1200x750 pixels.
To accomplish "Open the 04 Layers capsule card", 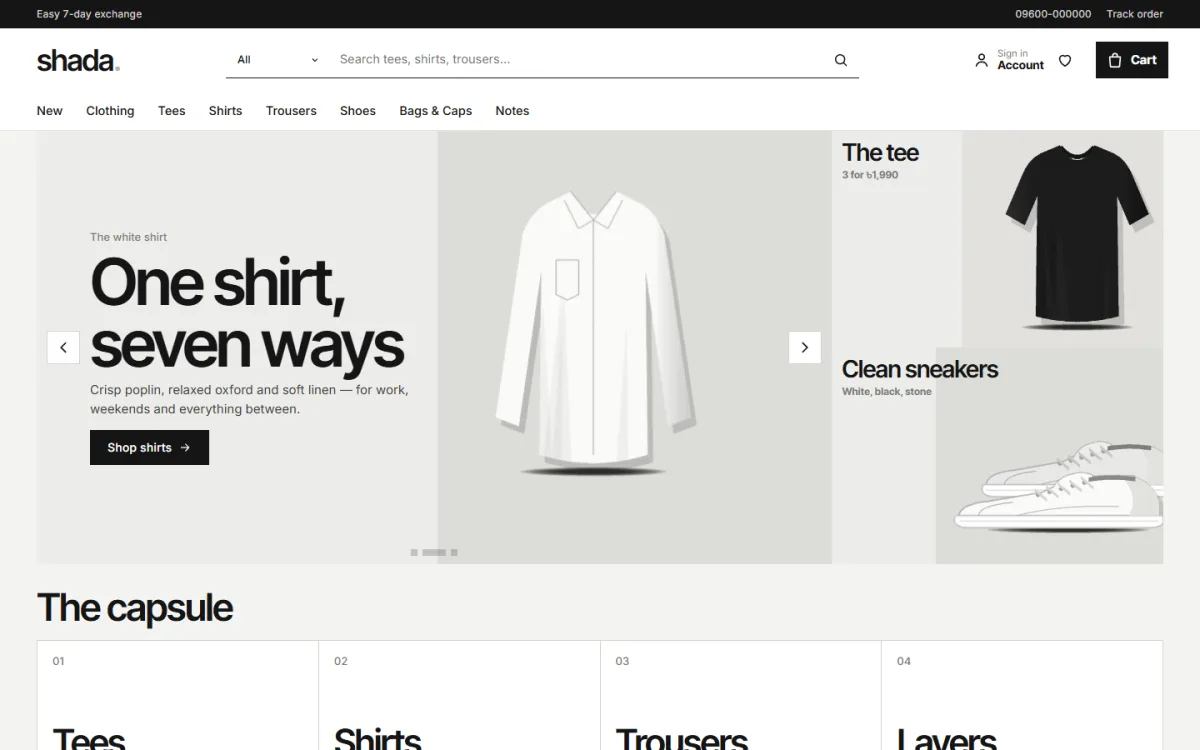I will point(1022,696).
